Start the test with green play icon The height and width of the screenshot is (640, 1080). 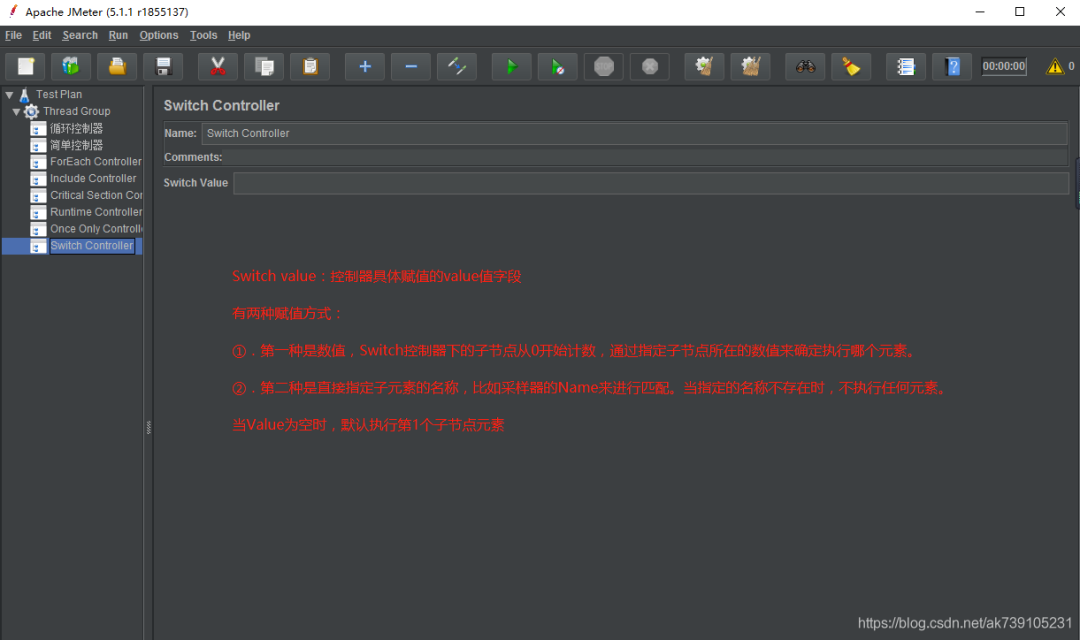(x=511, y=66)
